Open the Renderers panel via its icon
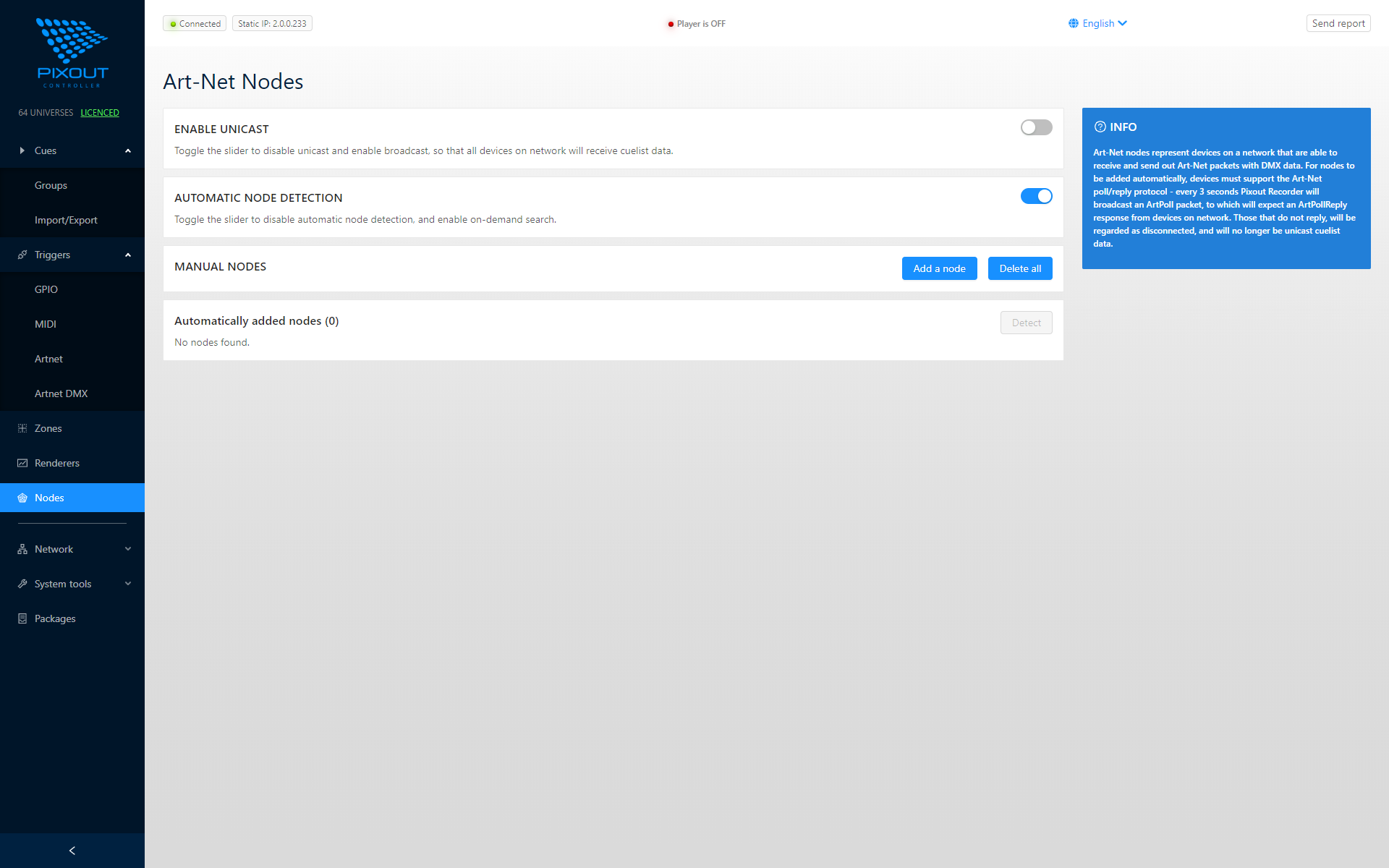Screen dimensions: 1389x868 [21, 463]
